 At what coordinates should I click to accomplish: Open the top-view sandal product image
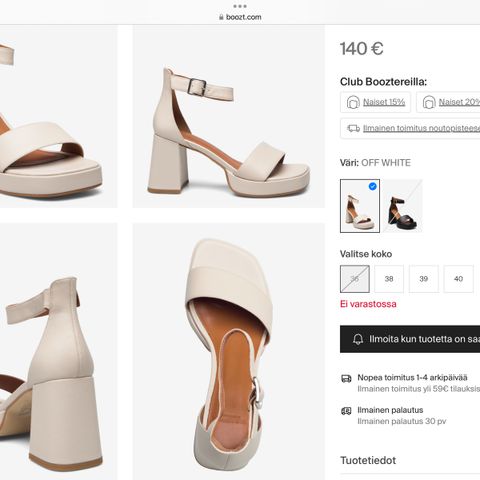click(x=229, y=352)
